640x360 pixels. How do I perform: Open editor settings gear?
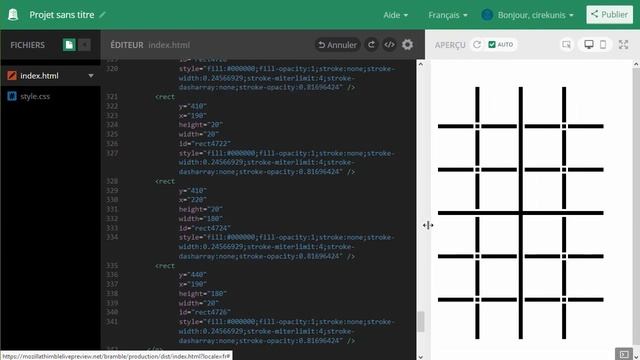[407, 44]
